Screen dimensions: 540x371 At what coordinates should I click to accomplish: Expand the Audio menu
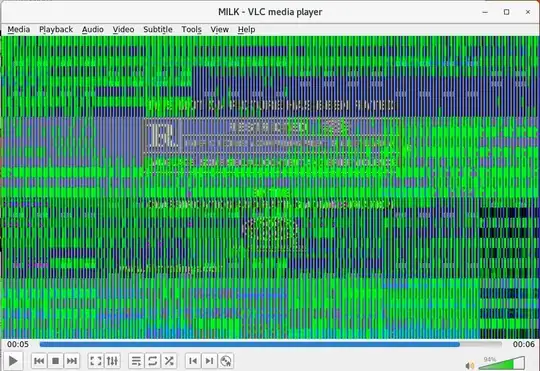click(x=93, y=30)
